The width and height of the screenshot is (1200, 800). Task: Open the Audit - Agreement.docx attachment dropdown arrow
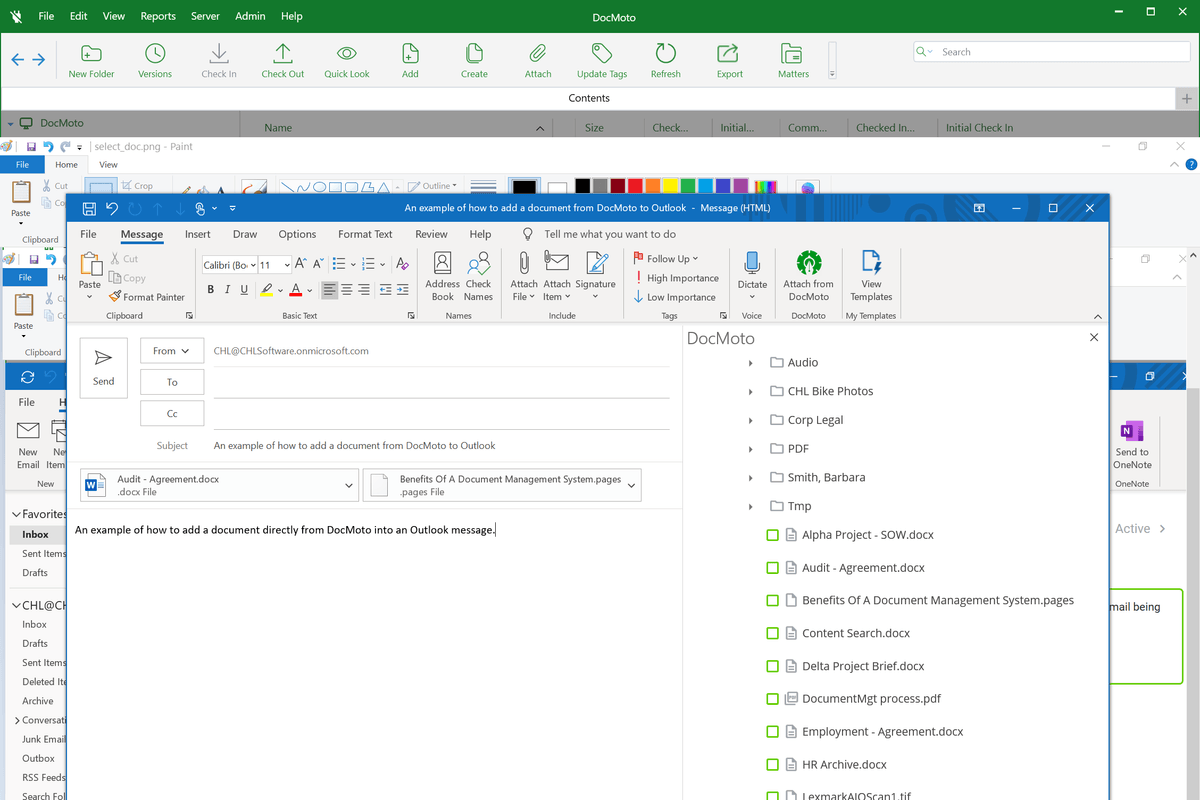[x=349, y=486]
